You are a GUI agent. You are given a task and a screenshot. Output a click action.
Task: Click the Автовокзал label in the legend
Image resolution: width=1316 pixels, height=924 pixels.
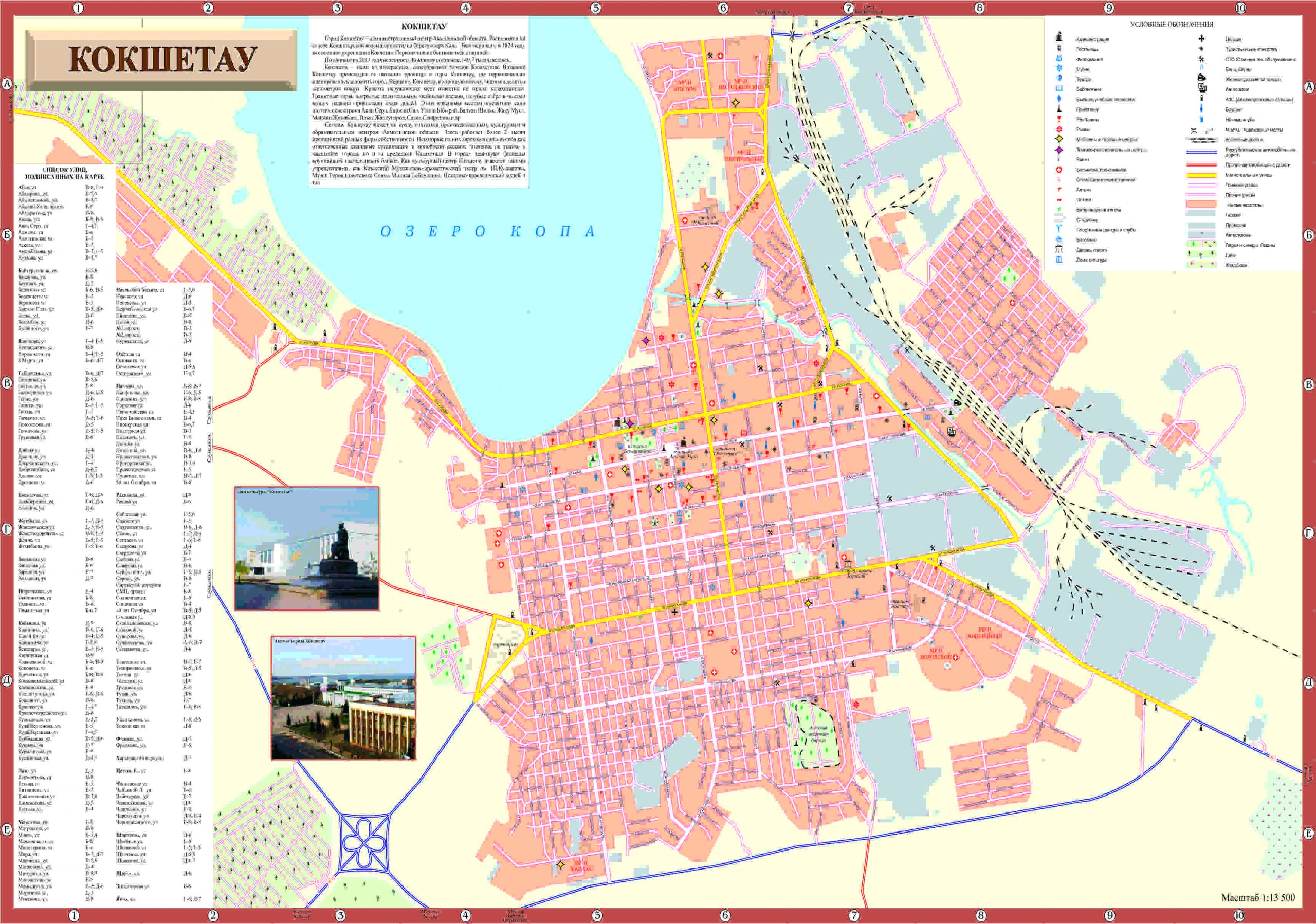click(x=1237, y=89)
